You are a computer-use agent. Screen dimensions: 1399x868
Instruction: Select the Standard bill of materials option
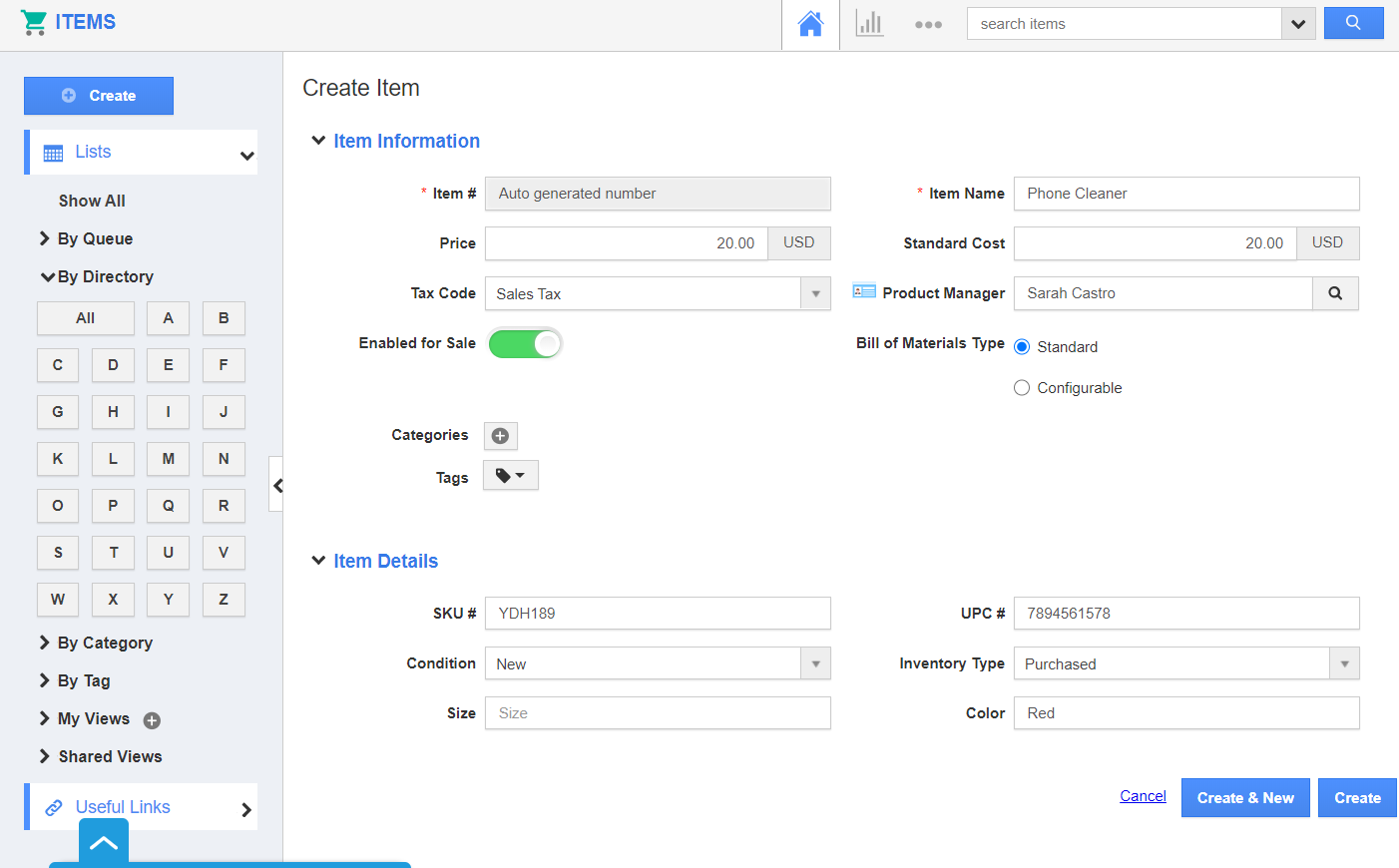point(1022,347)
